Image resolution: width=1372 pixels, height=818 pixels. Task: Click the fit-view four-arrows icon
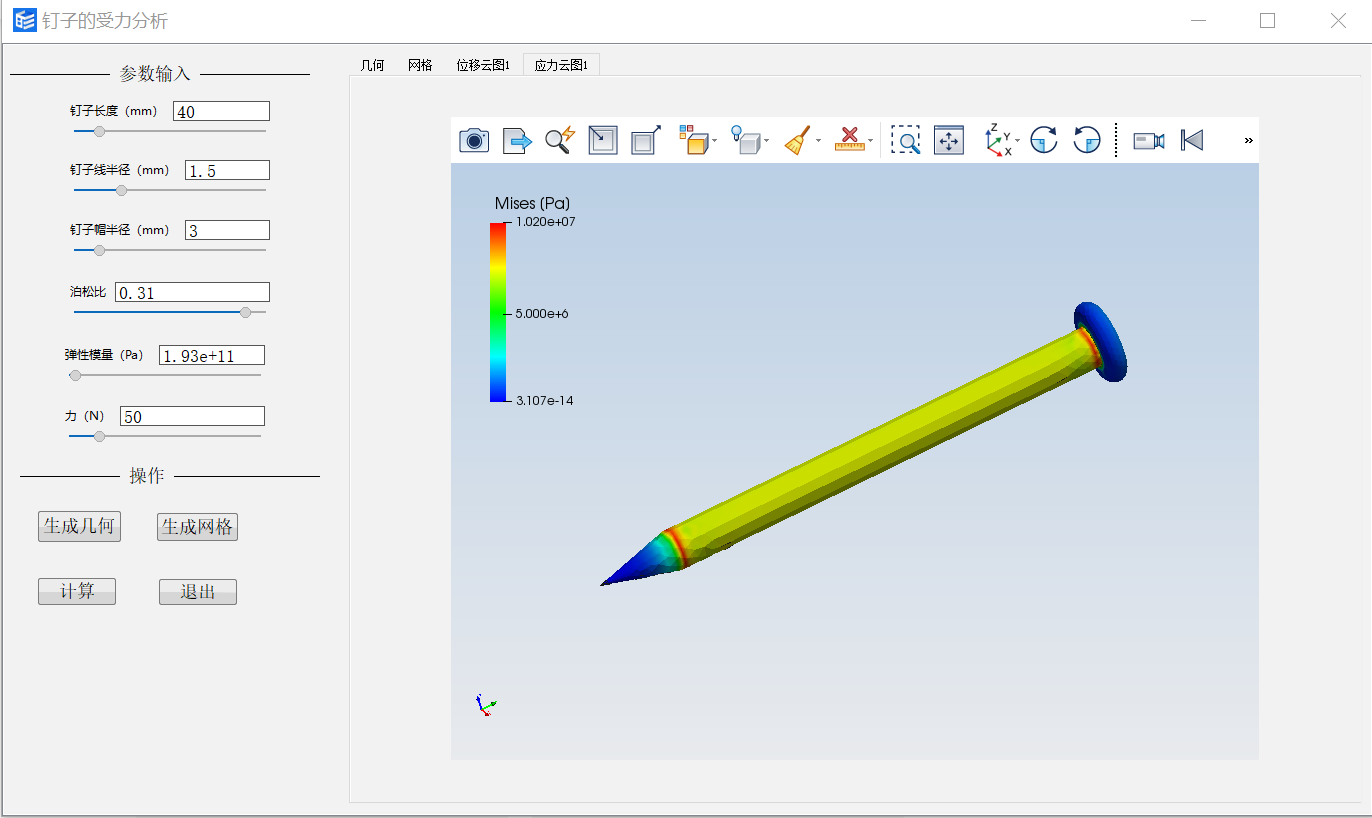click(x=949, y=141)
